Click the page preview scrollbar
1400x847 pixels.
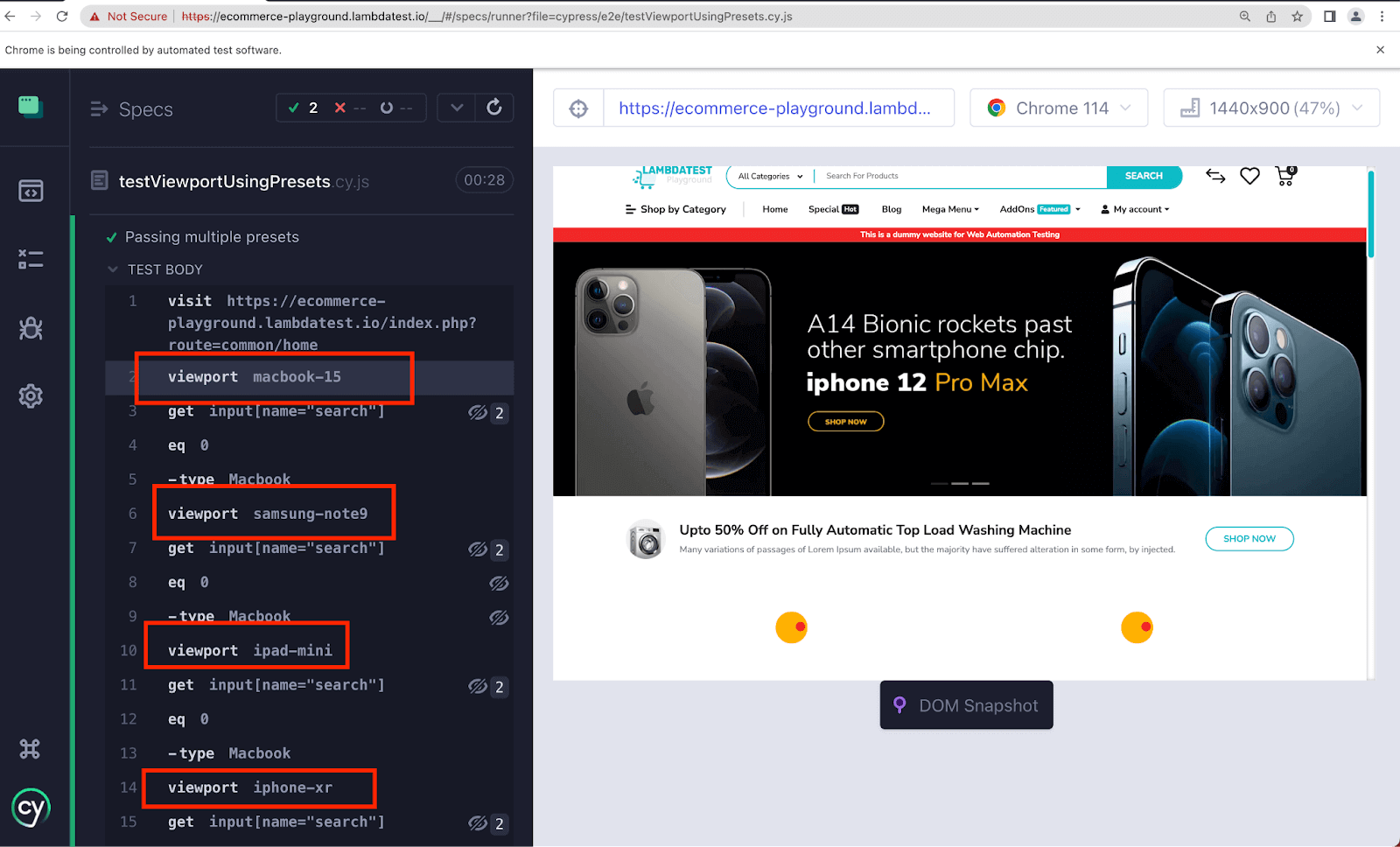[x=1370, y=214]
